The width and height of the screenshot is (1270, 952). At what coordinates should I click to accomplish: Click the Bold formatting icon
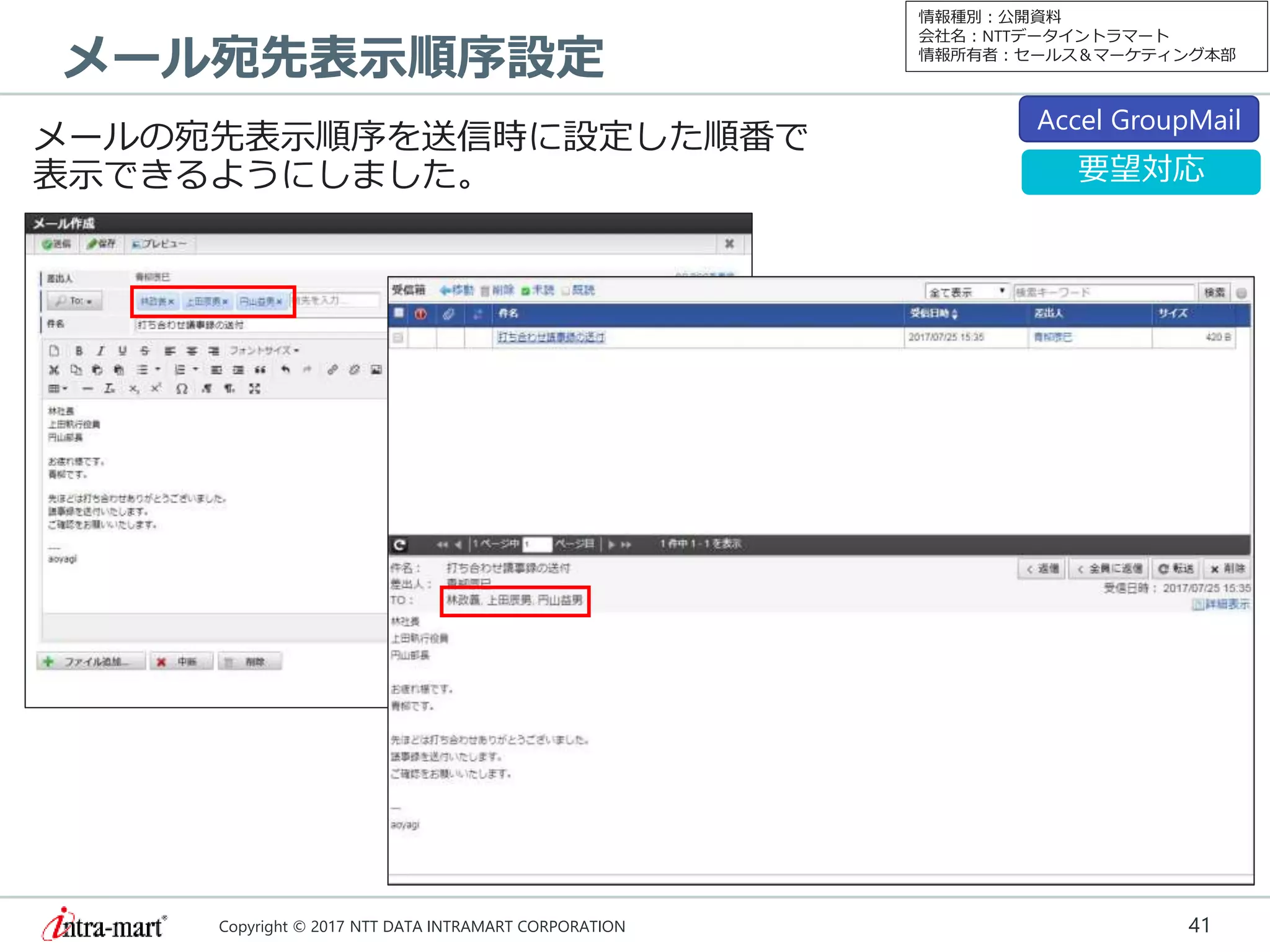click(79, 351)
